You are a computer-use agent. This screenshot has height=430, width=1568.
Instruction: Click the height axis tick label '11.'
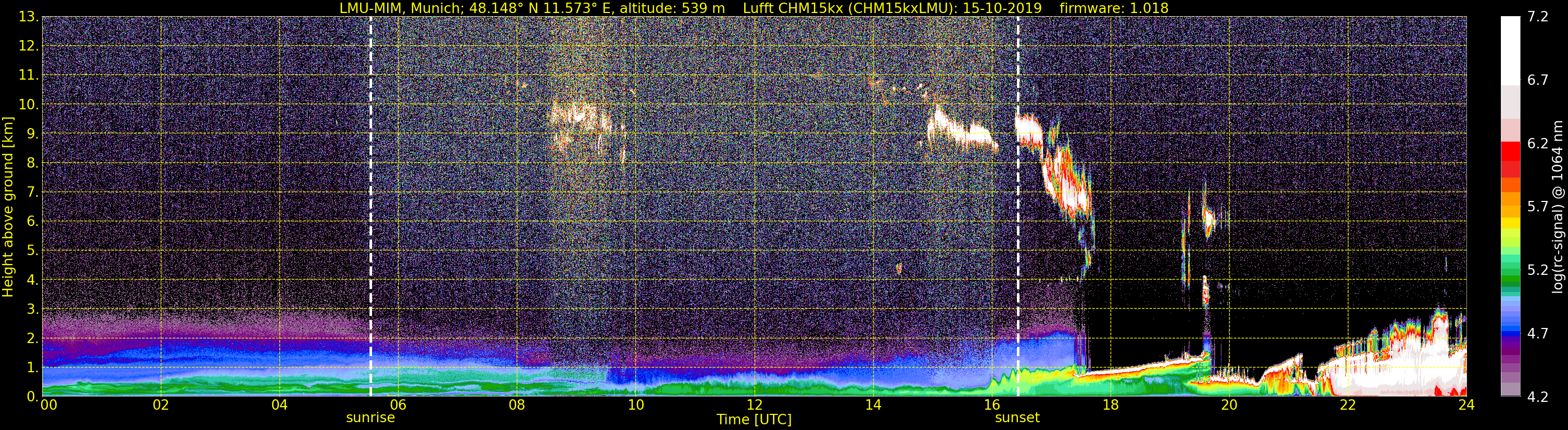(29, 75)
